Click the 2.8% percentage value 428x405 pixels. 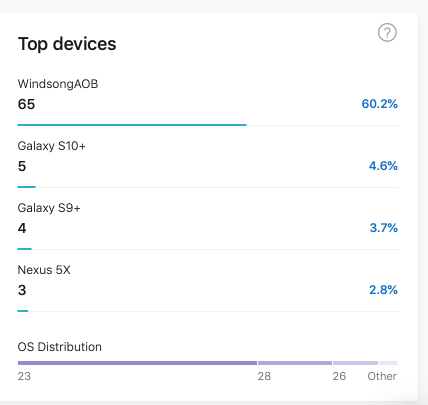pos(383,290)
